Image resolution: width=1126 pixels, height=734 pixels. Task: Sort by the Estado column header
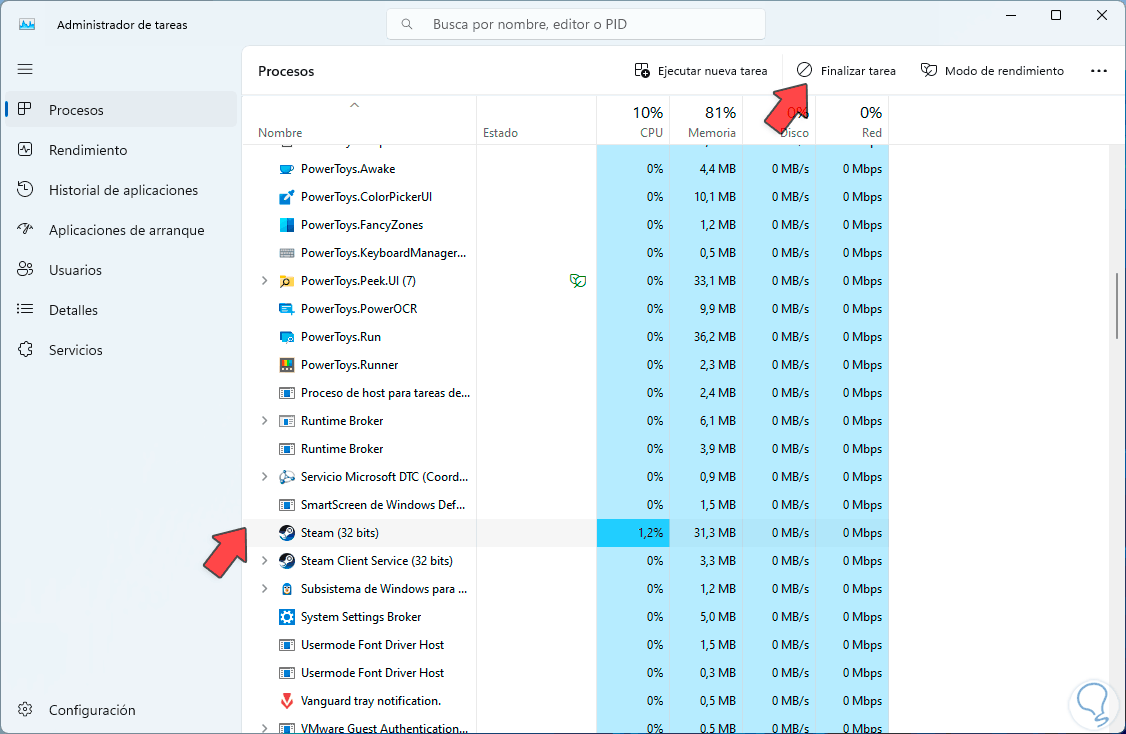point(536,120)
